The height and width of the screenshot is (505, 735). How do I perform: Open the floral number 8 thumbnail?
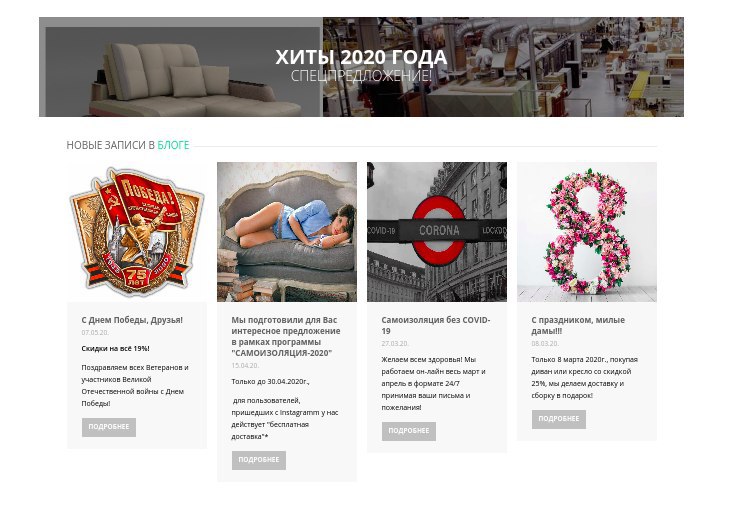pyautogui.click(x=587, y=232)
